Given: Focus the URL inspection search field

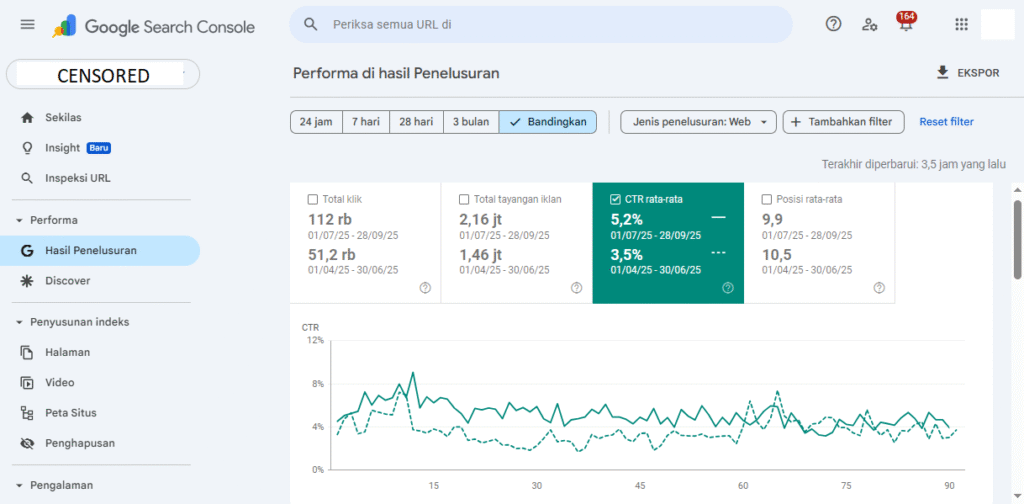Looking at the screenshot, I should (550, 25).
